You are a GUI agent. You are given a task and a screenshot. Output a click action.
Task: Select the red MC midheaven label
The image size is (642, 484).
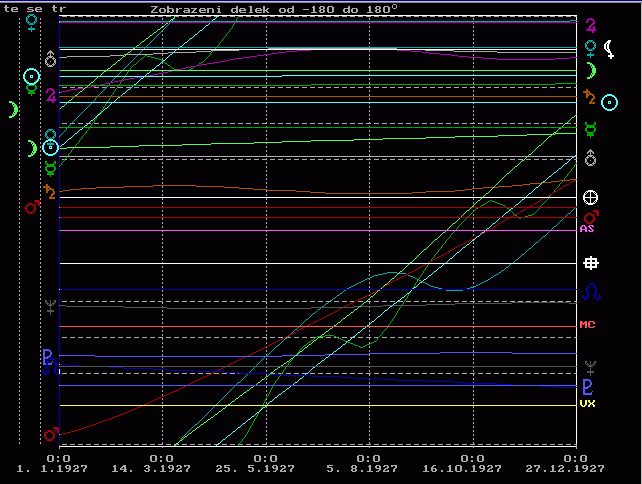coord(587,325)
